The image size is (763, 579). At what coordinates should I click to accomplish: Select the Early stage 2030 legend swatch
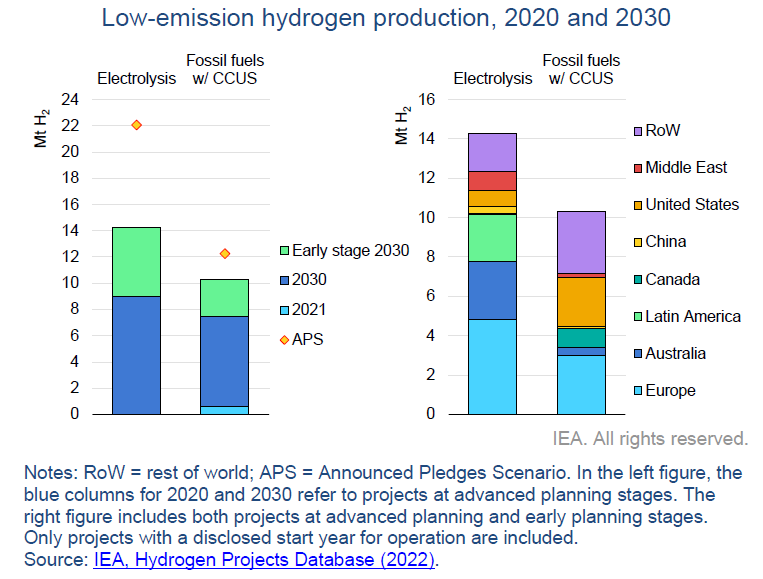click(283, 250)
